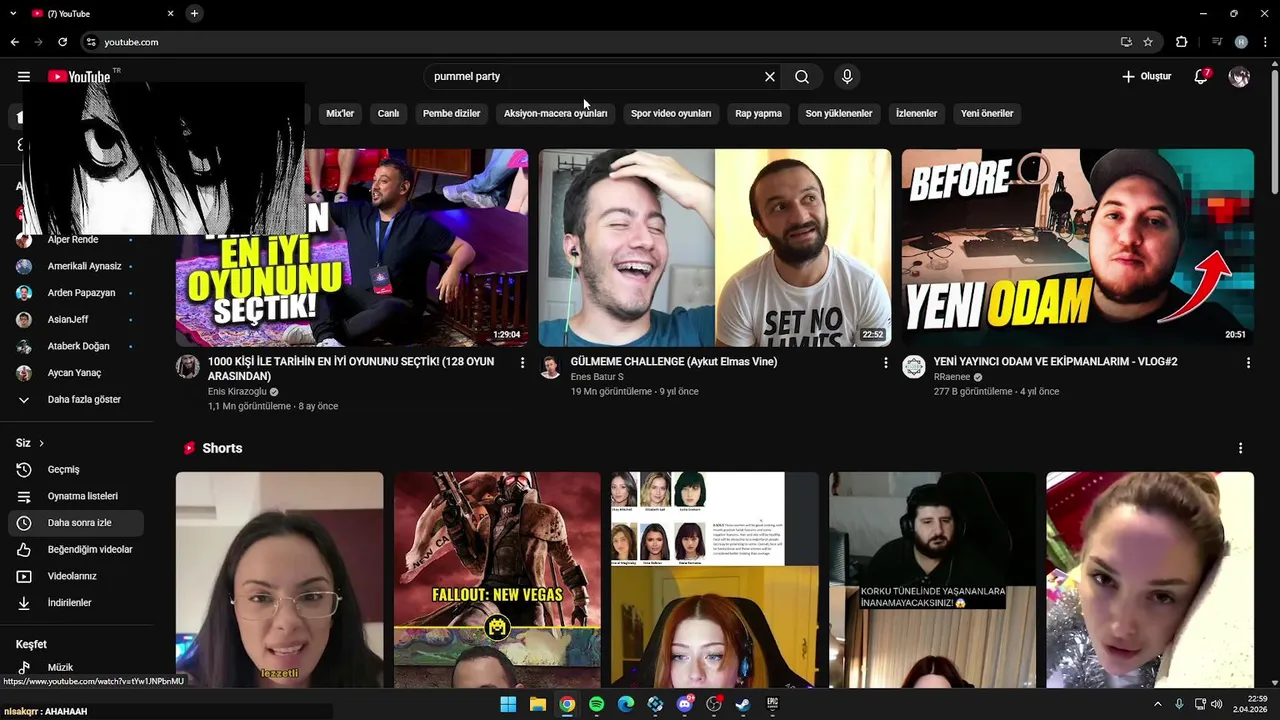Image resolution: width=1280 pixels, height=720 pixels.
Task: Click browser back arrow
Action: coord(14,42)
